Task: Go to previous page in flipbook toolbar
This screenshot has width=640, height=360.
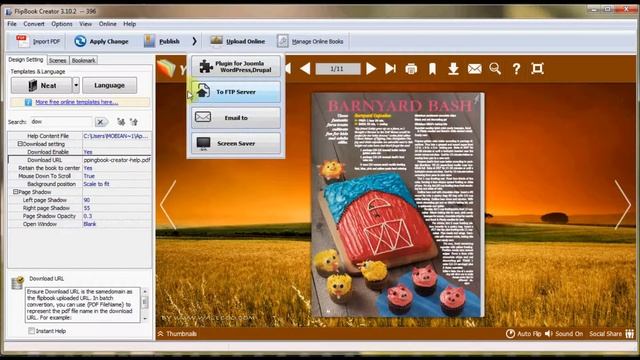Action: click(305, 69)
